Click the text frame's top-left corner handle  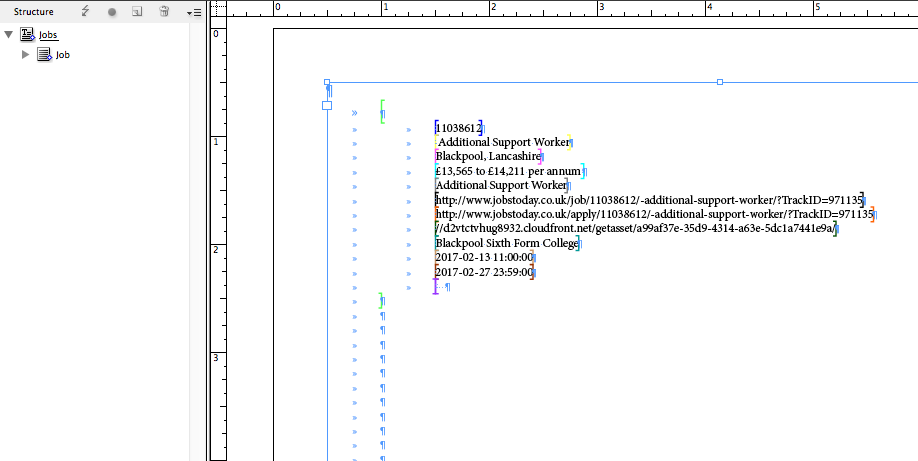[x=327, y=83]
